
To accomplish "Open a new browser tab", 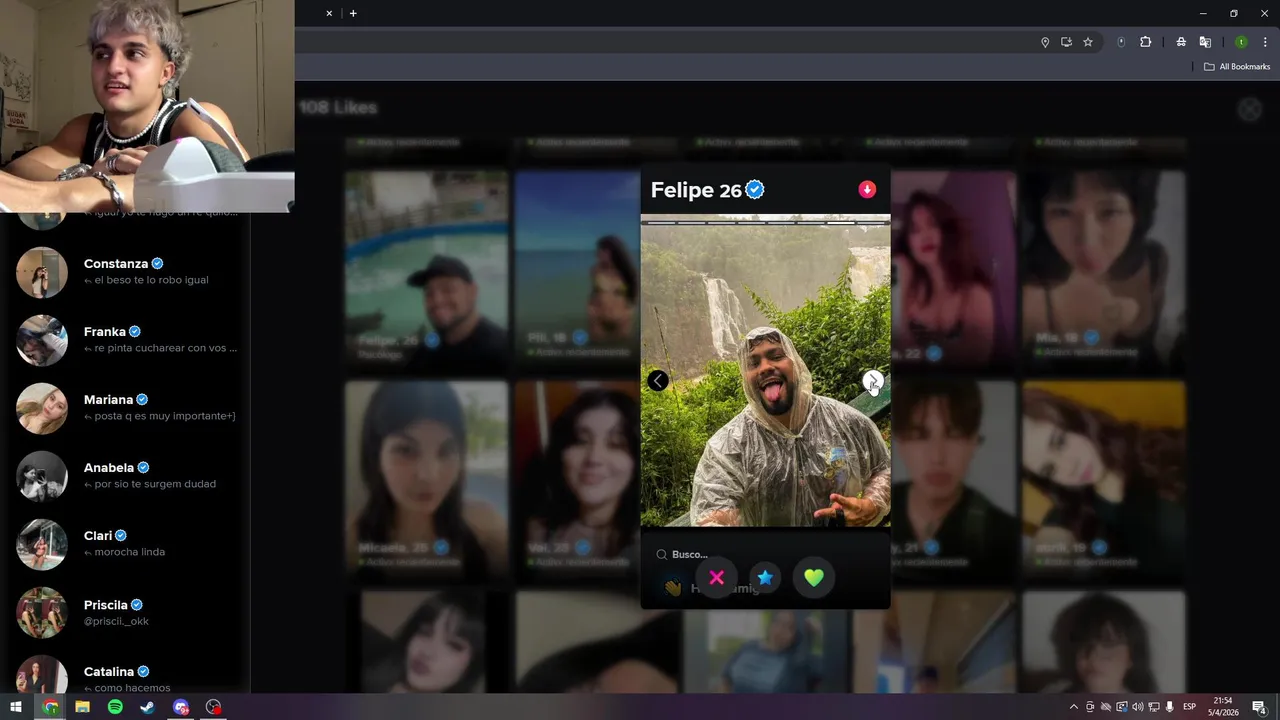I will pyautogui.click(x=353, y=13).
